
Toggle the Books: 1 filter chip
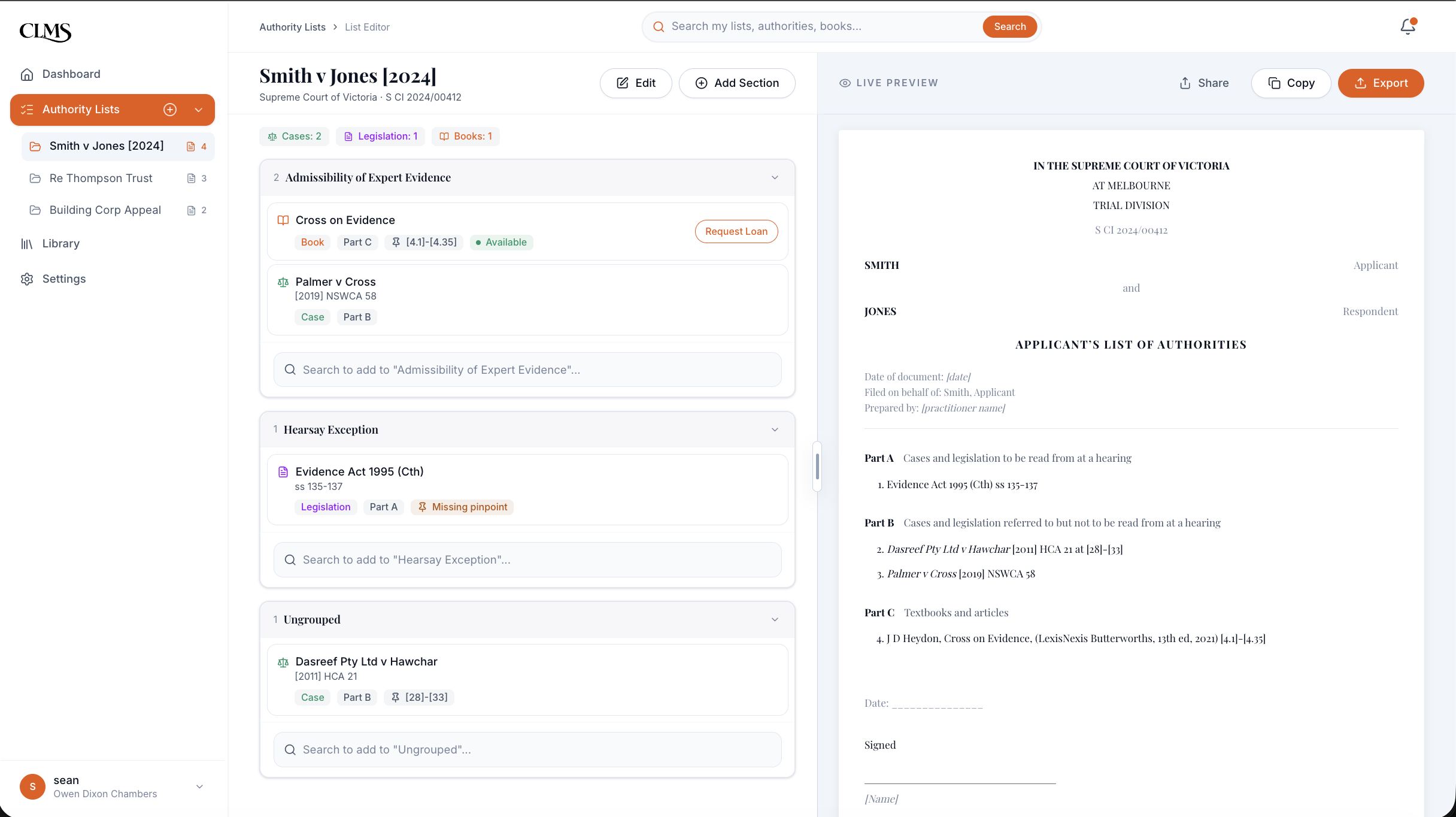[x=465, y=136]
